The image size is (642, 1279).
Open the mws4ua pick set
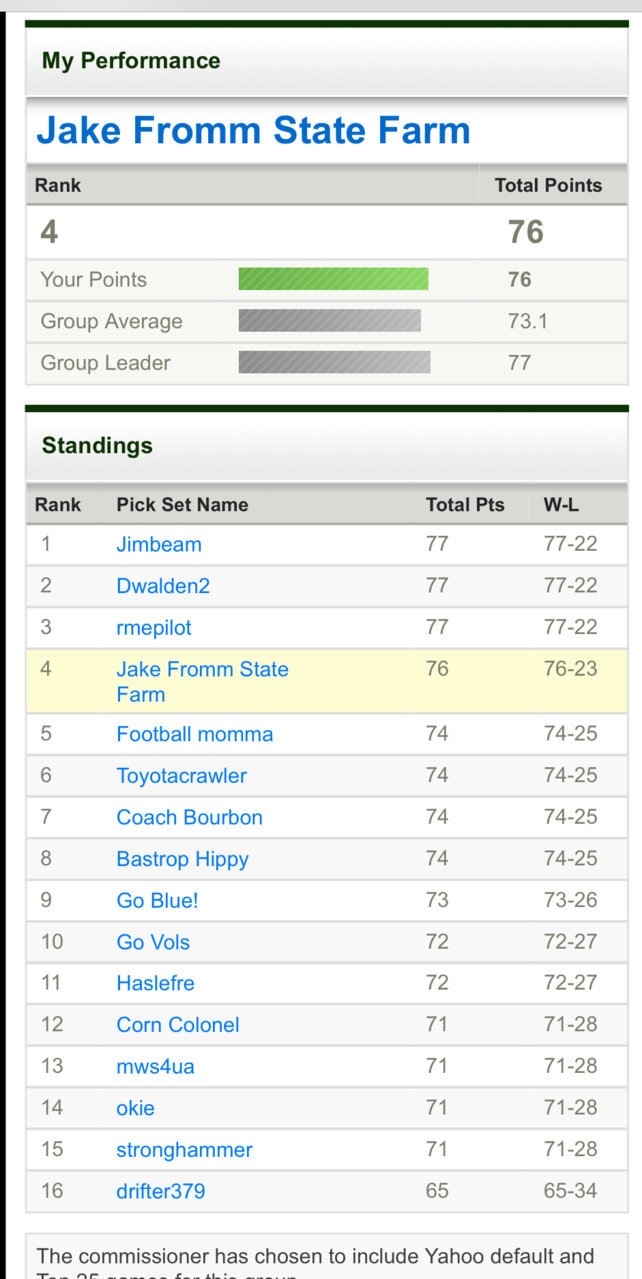[x=155, y=1066]
